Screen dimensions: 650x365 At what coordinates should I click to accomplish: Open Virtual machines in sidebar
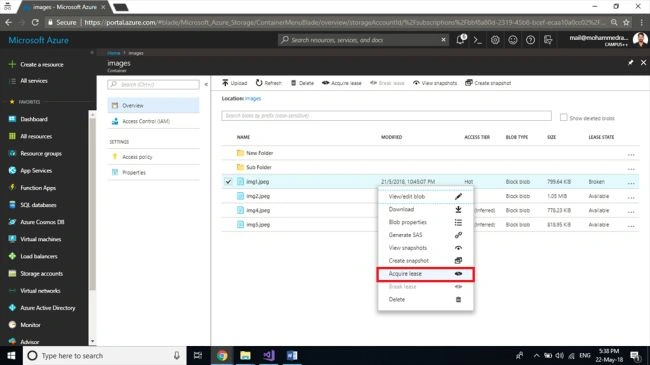(41, 239)
